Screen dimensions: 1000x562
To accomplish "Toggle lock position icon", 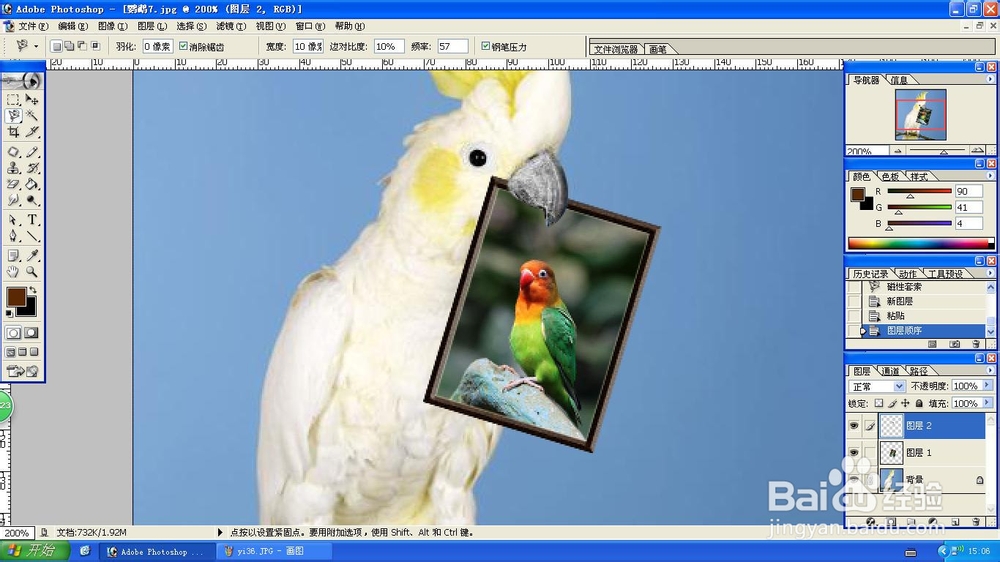I will click(905, 403).
